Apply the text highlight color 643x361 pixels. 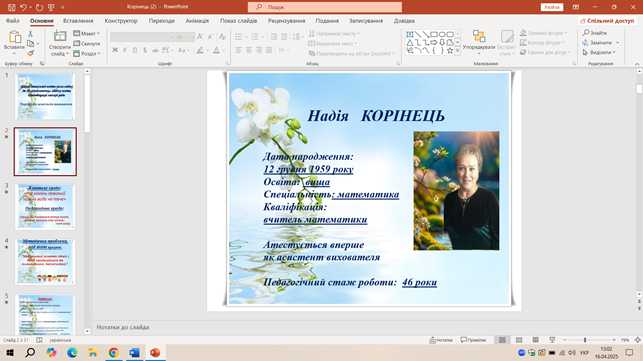[x=200, y=50]
